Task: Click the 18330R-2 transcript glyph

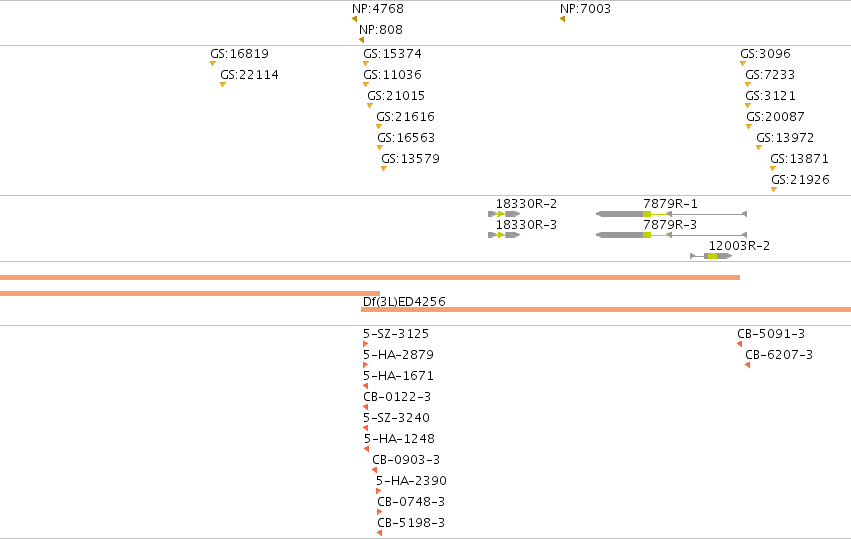Action: coord(504,214)
